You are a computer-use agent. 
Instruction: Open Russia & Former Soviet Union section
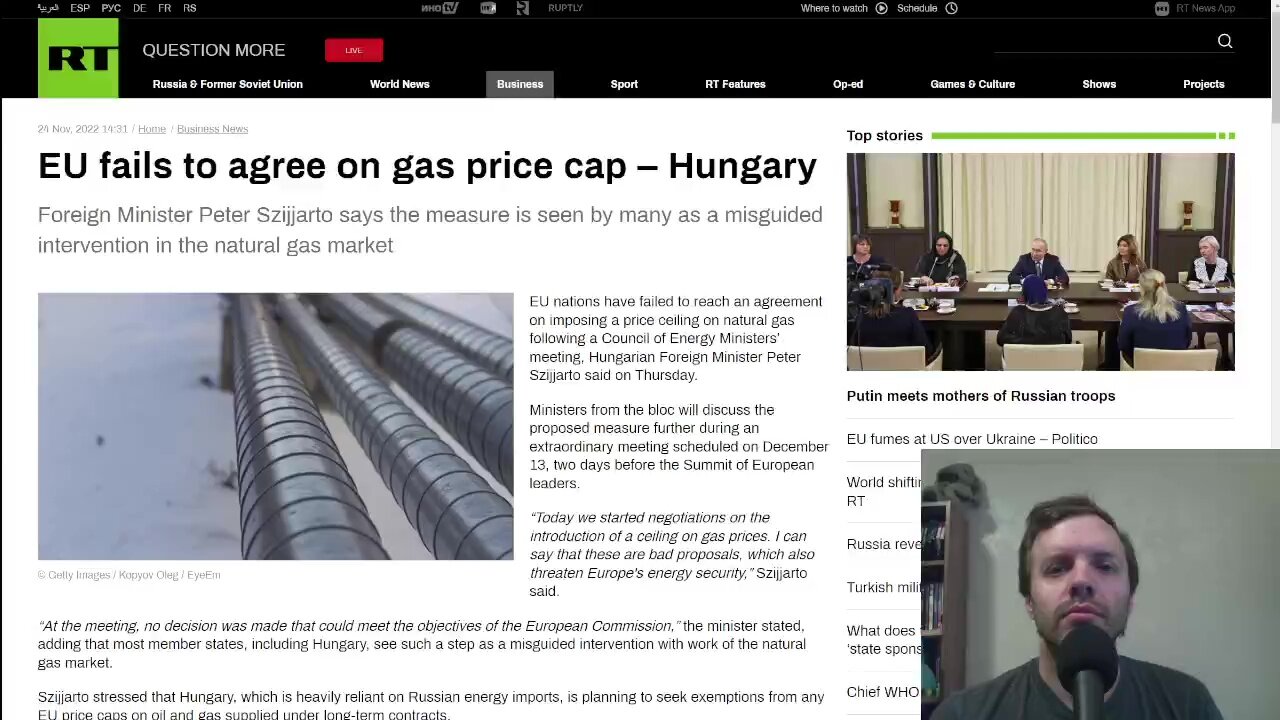(x=228, y=84)
